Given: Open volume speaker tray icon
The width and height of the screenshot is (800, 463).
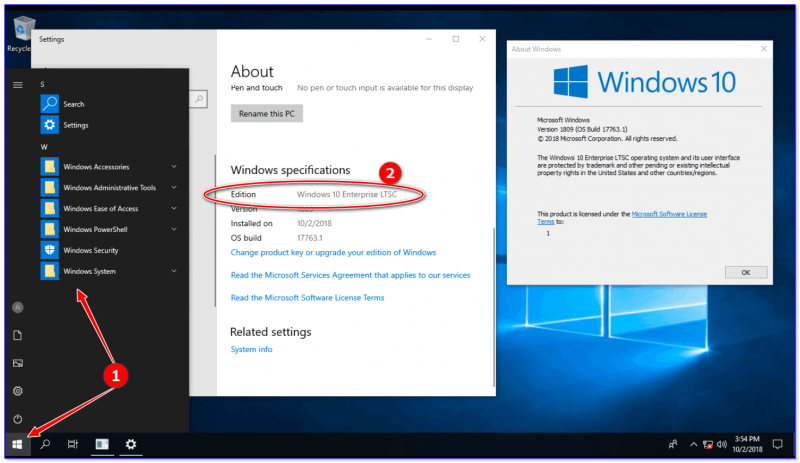Looking at the screenshot, I should tap(721, 445).
